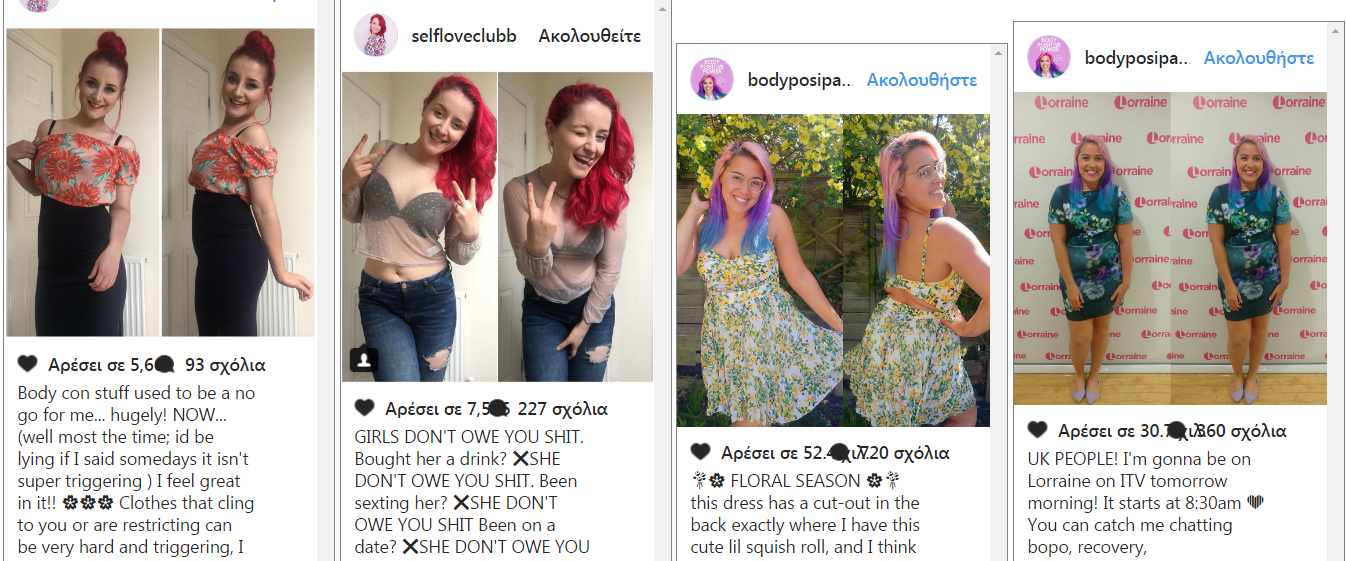Click the scroll up arrow beside selfloveclubb post
This screenshot has height=561, width=1346.
point(661,7)
